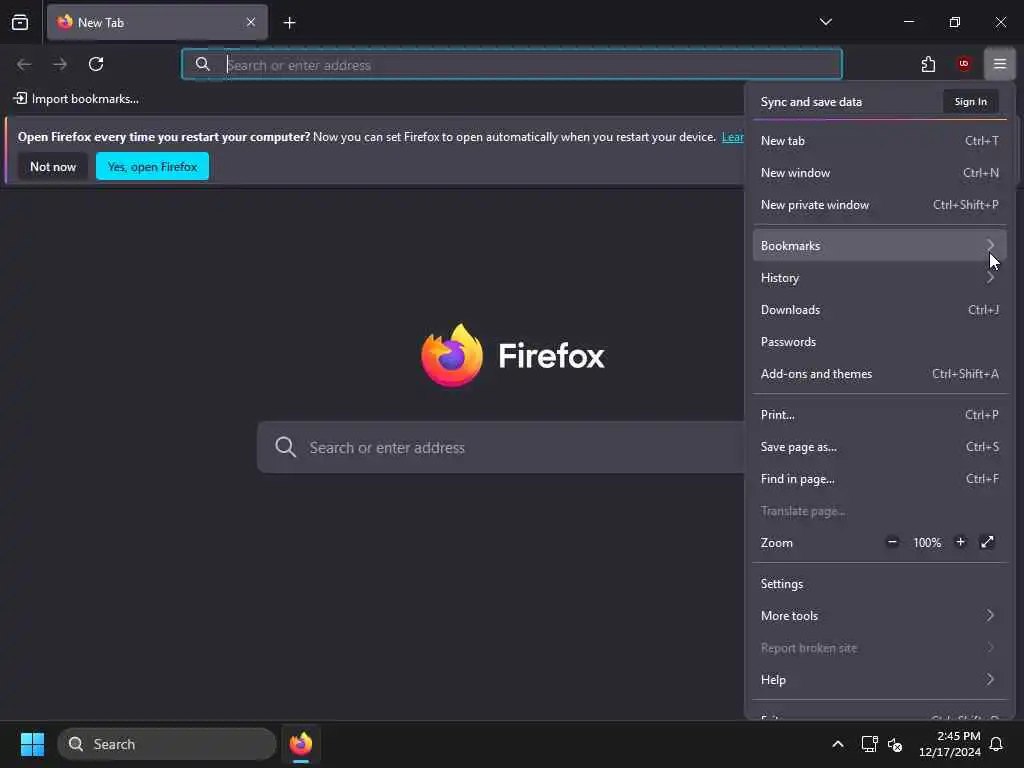The width and height of the screenshot is (1024, 768).
Task: Expand the History submenu
Action: pyautogui.click(x=879, y=278)
